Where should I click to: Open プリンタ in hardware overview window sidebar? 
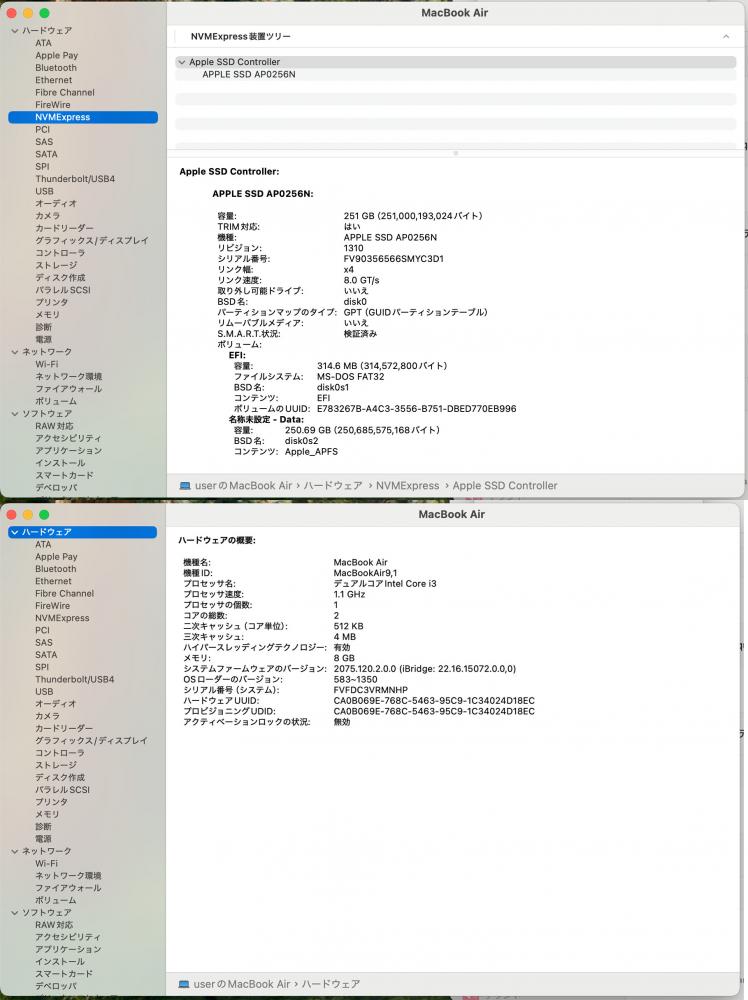point(52,802)
